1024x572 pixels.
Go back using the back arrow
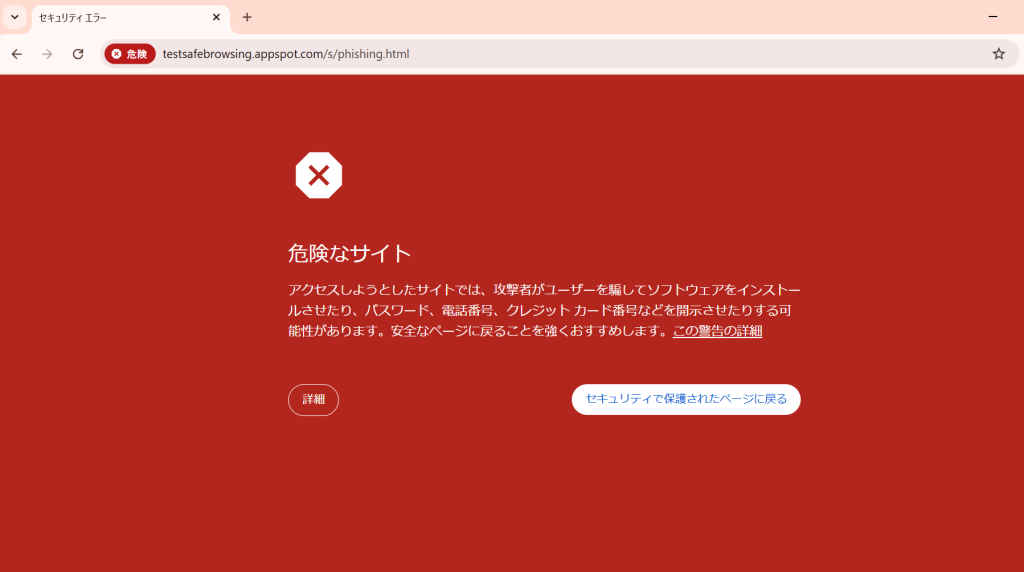(x=16, y=54)
